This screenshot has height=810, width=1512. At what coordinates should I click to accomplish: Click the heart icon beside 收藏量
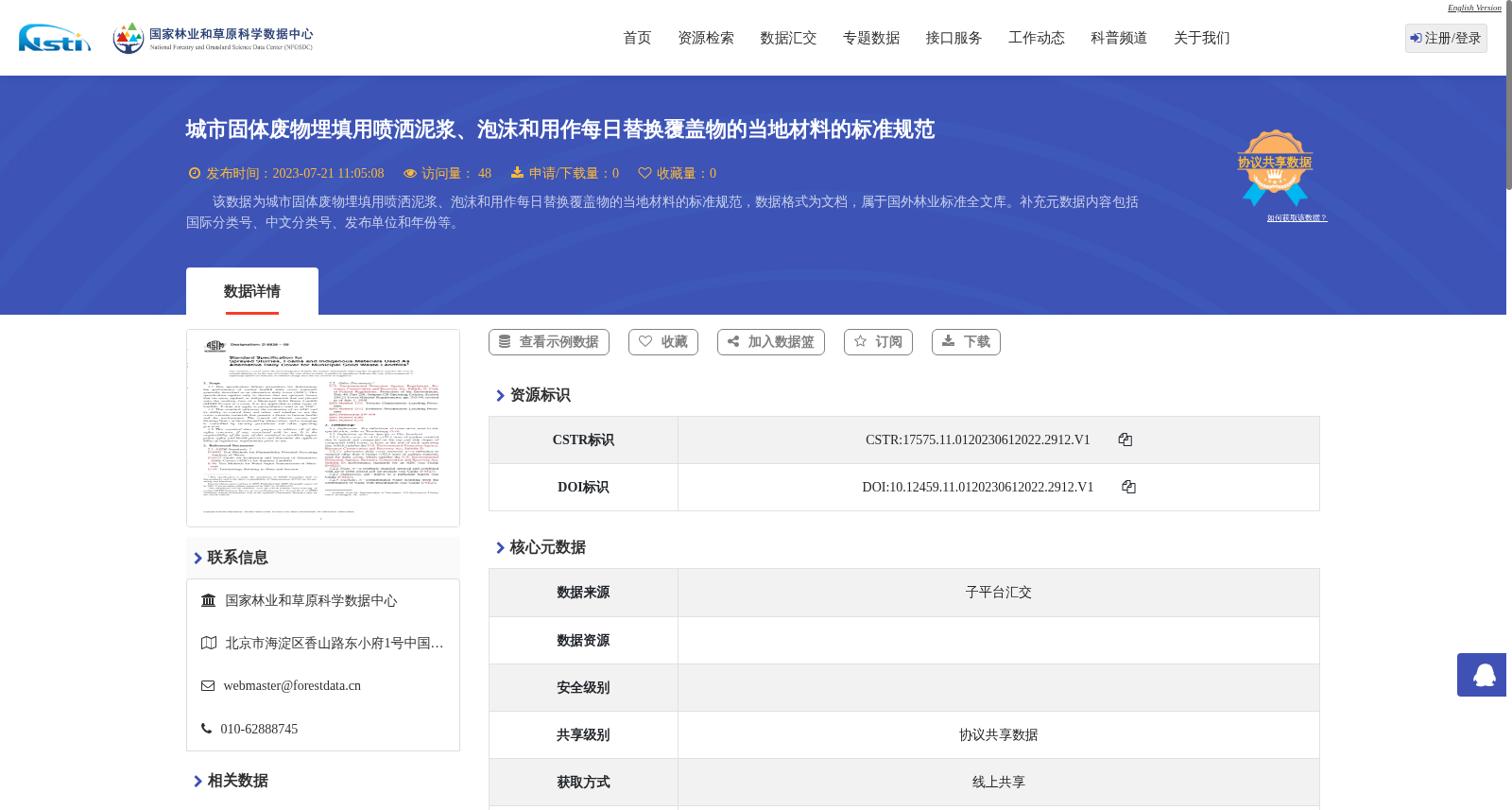[x=644, y=173]
